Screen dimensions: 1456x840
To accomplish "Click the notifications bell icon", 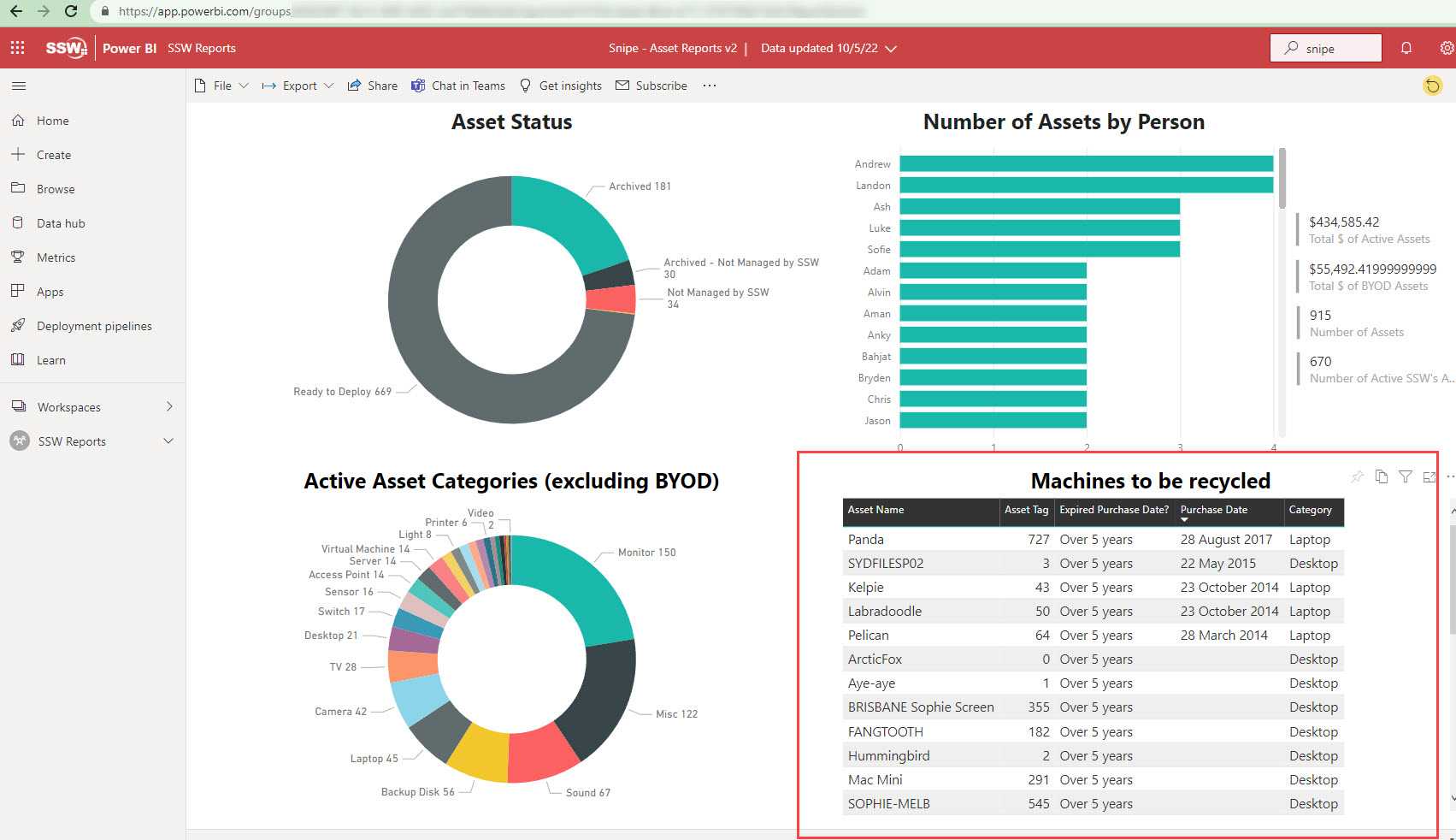I will point(1406,48).
